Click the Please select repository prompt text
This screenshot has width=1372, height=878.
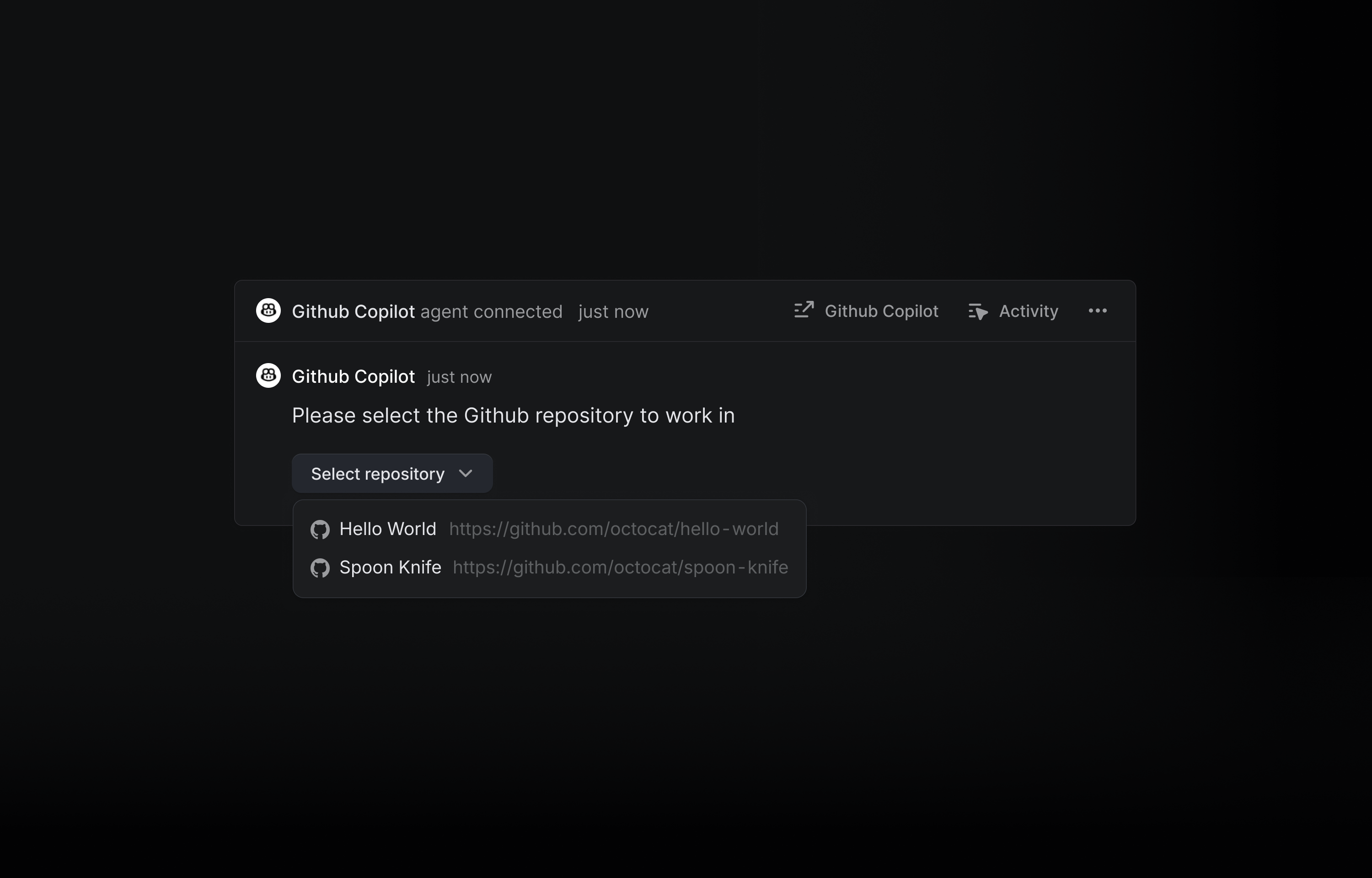pos(512,416)
